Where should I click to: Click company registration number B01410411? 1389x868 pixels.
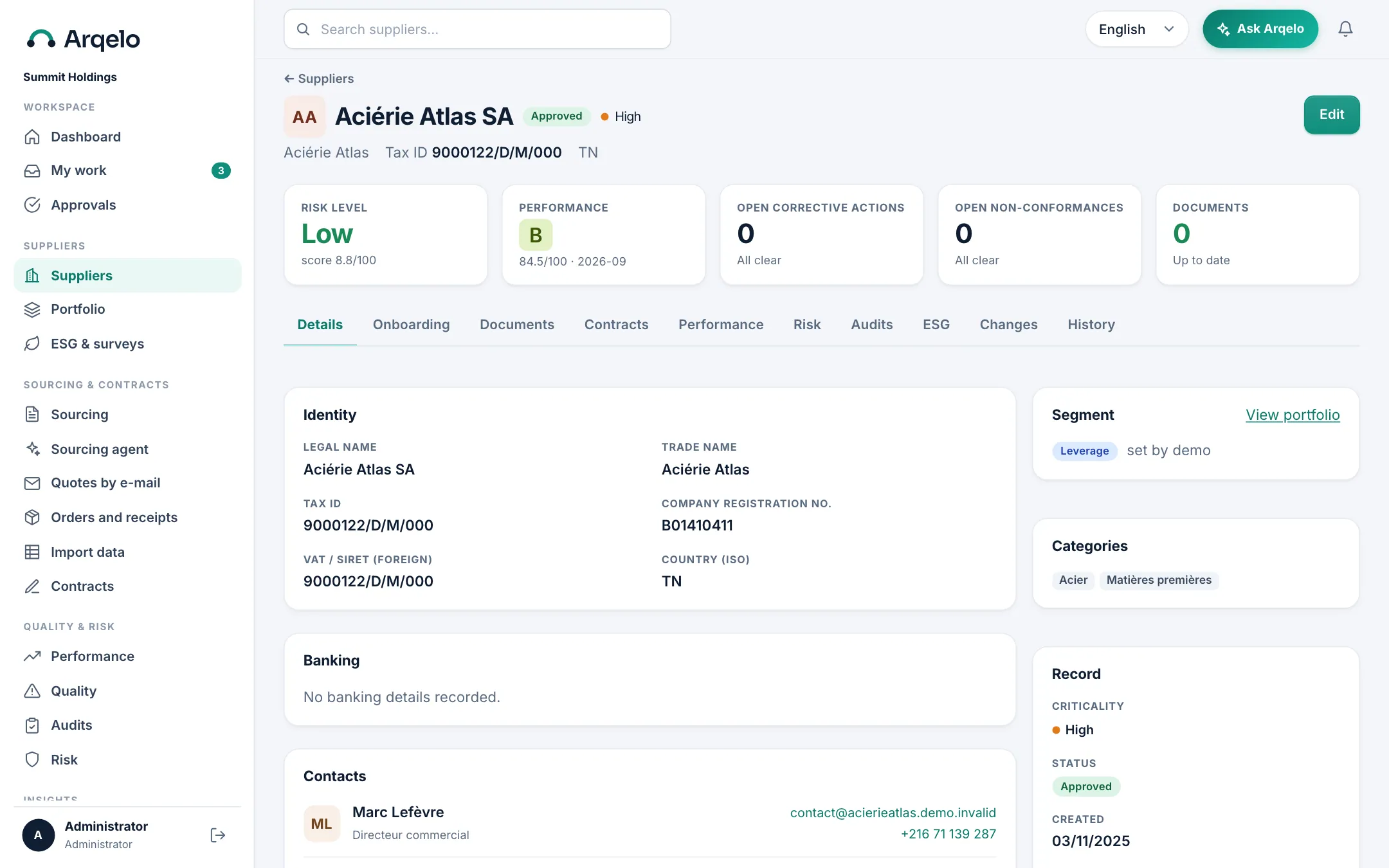coord(697,525)
